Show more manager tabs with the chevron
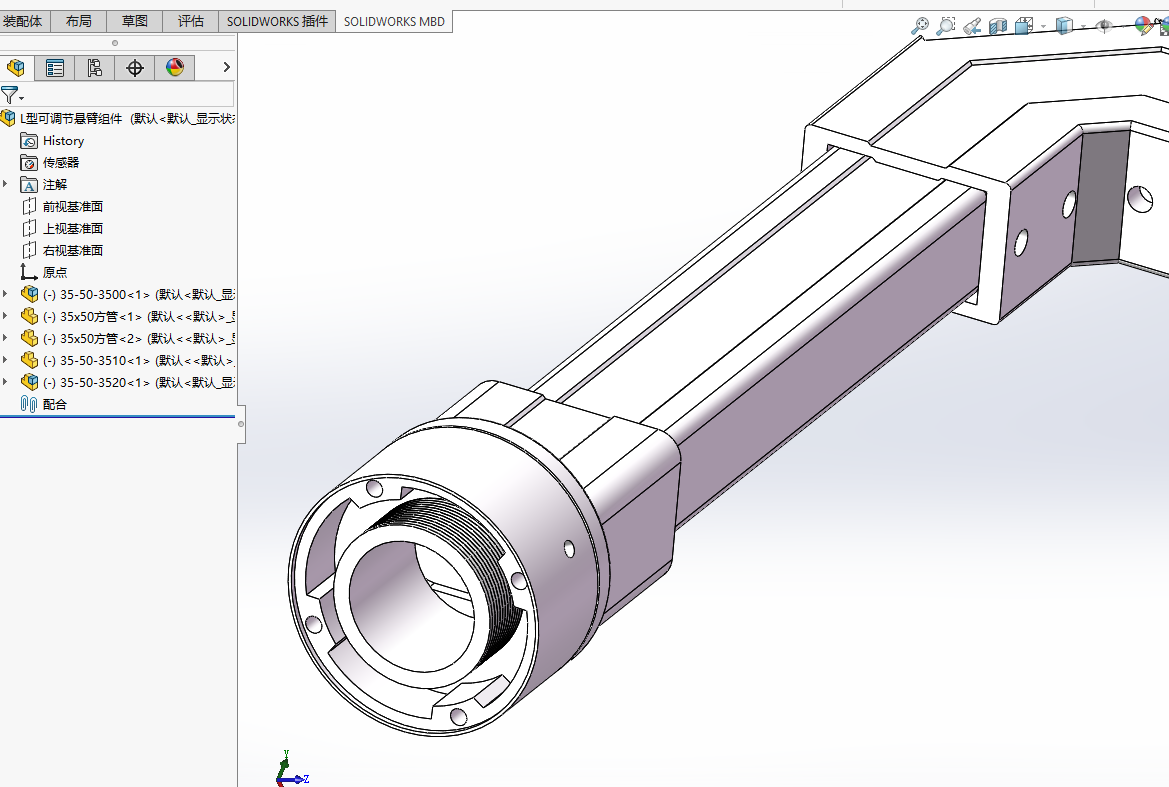The image size is (1169, 787). pyautogui.click(x=227, y=67)
